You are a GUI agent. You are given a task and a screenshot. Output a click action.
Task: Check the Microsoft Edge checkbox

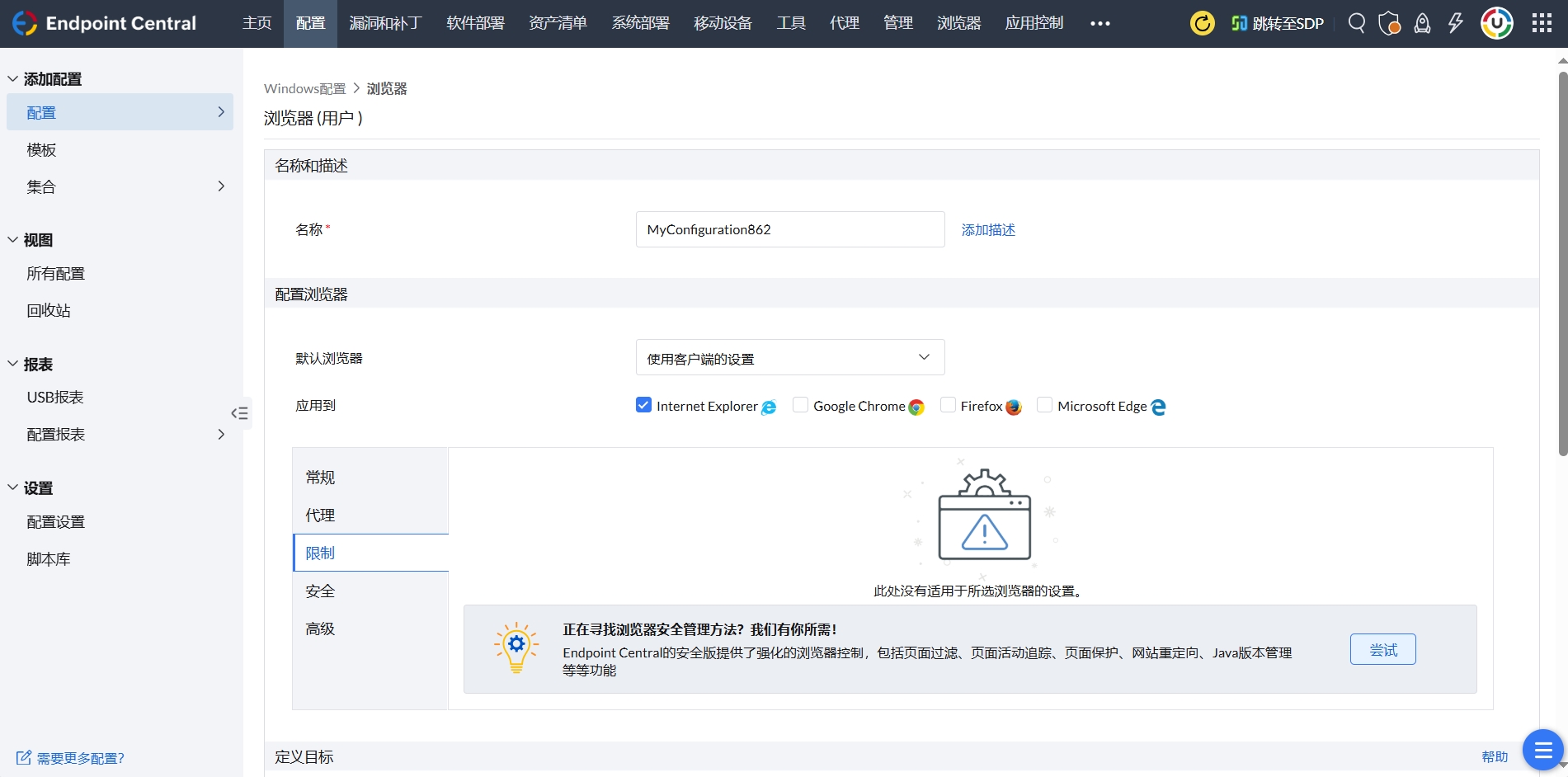1044,405
